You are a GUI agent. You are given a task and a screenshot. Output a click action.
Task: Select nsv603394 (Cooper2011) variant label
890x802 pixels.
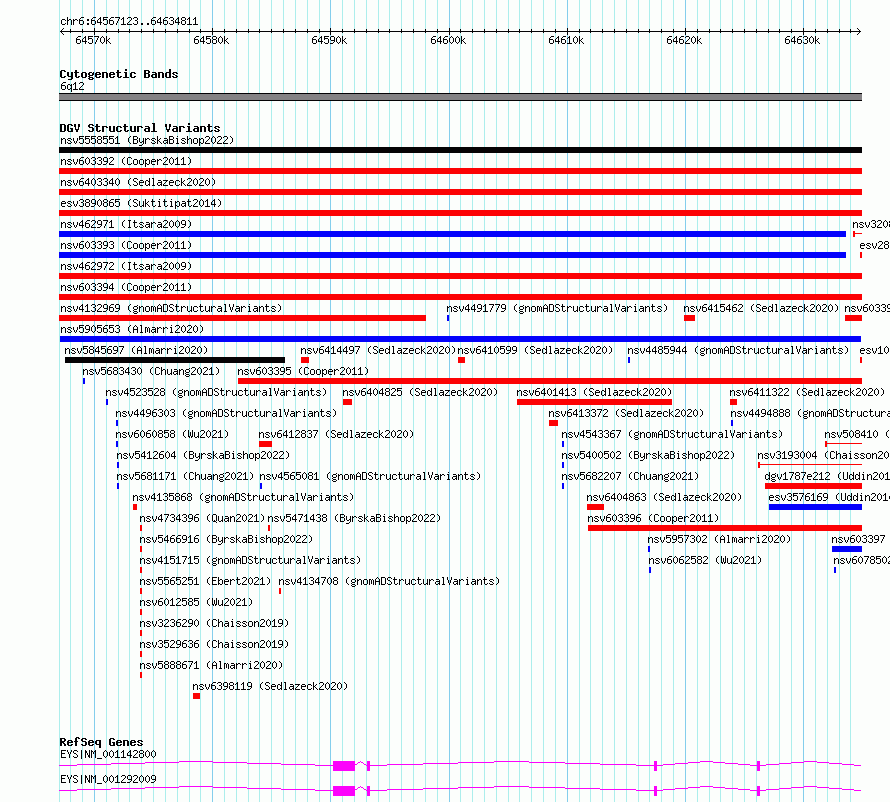(126, 287)
